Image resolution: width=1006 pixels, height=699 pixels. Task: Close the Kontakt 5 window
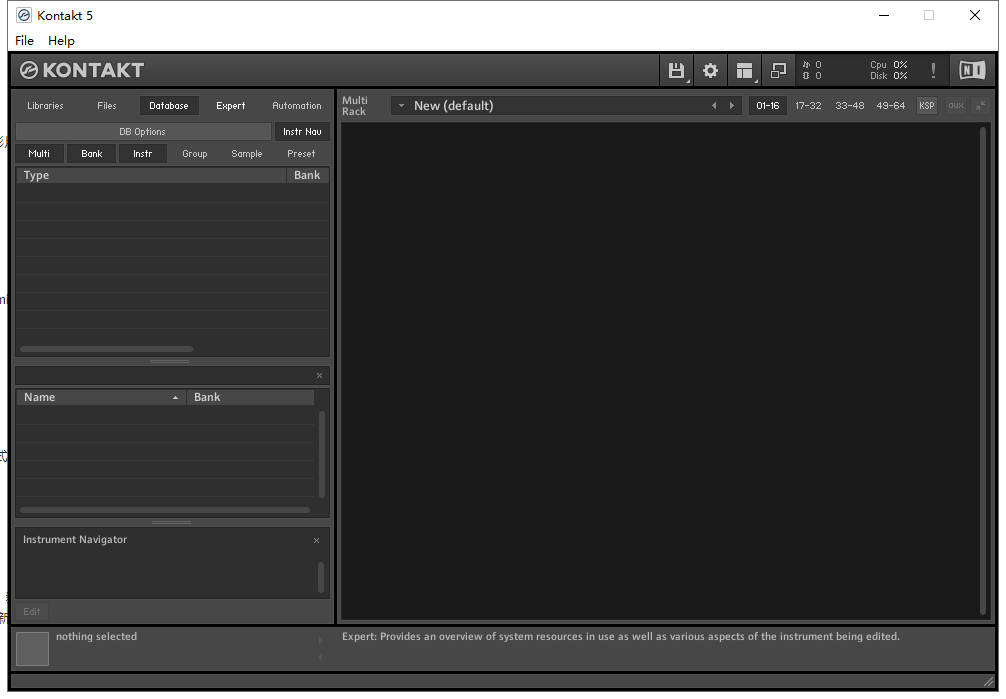(x=975, y=15)
